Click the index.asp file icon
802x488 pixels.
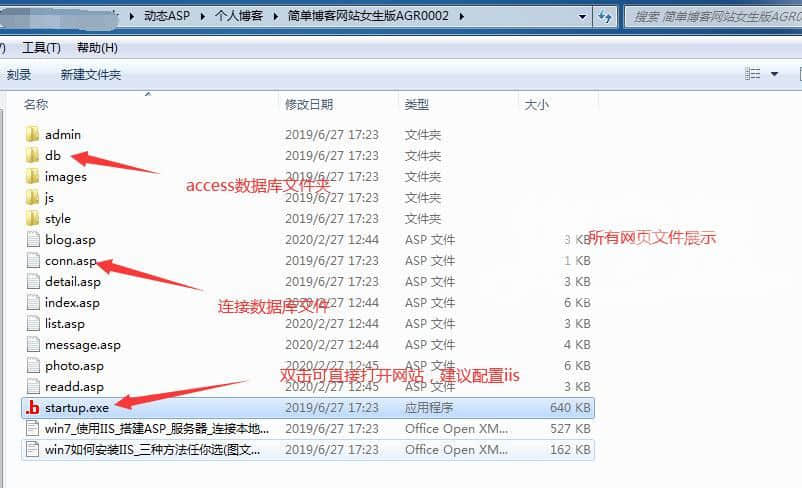click(31, 303)
